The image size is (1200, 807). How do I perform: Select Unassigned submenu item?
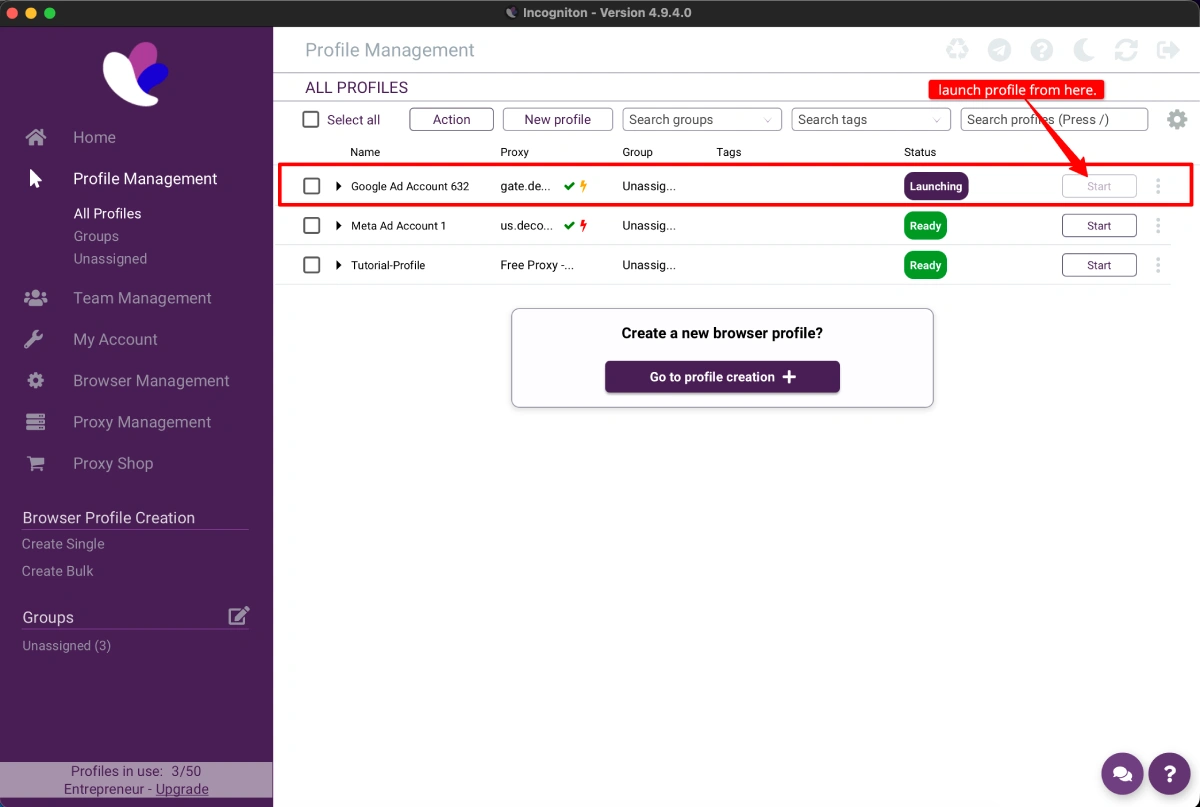(110, 258)
